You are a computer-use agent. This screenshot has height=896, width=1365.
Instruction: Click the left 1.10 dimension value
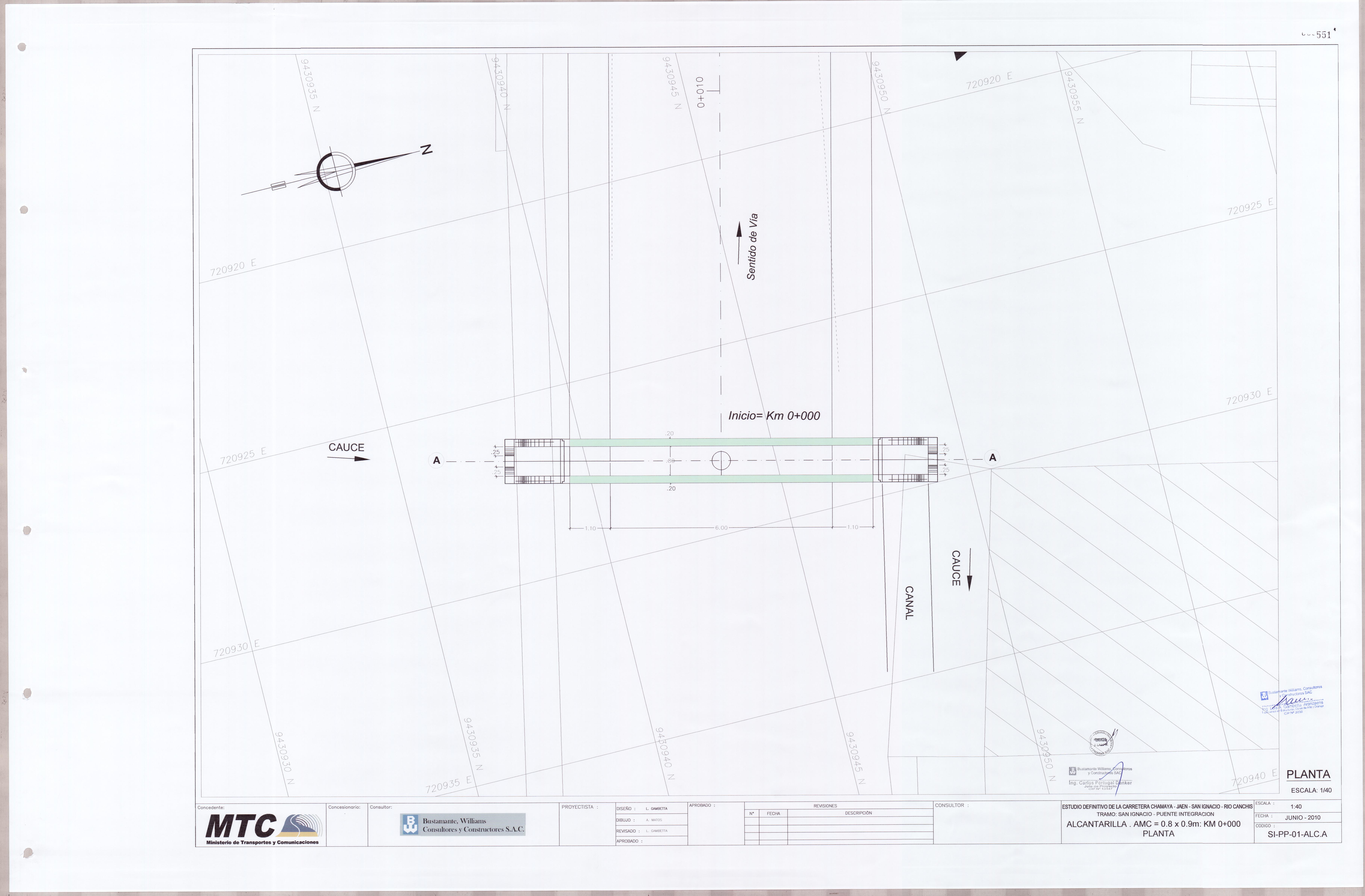(x=590, y=529)
